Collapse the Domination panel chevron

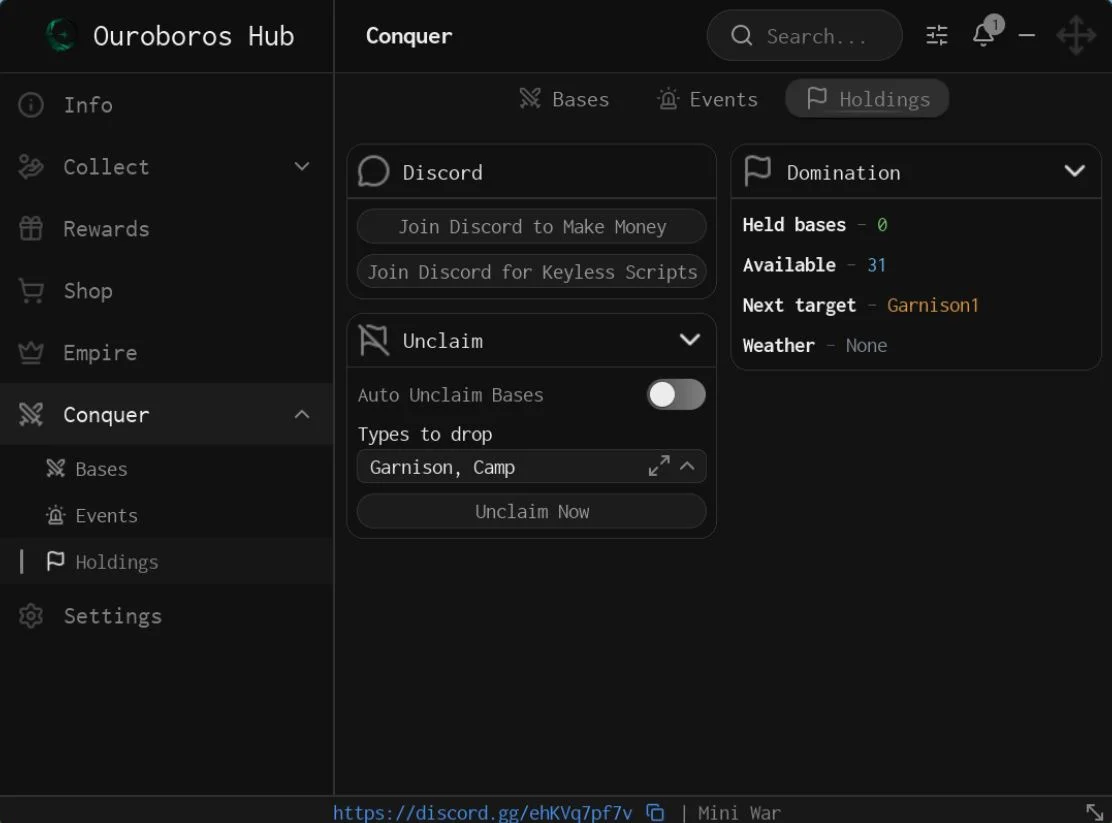click(x=1074, y=171)
